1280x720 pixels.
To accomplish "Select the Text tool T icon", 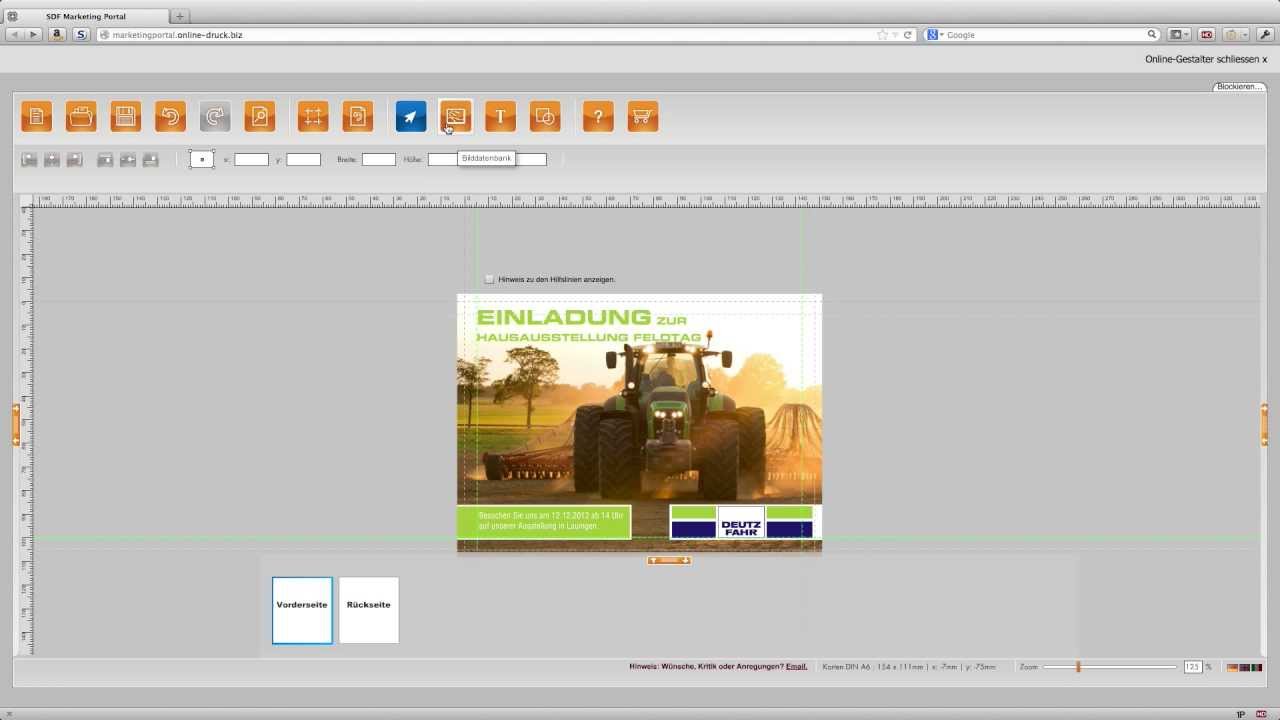I will [x=500, y=117].
